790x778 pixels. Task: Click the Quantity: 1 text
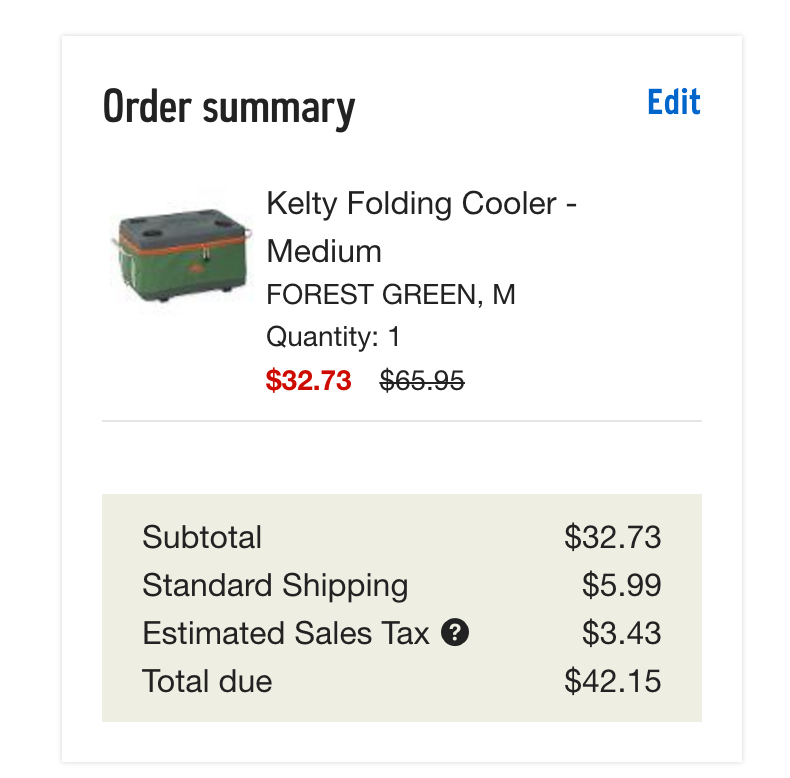click(333, 336)
